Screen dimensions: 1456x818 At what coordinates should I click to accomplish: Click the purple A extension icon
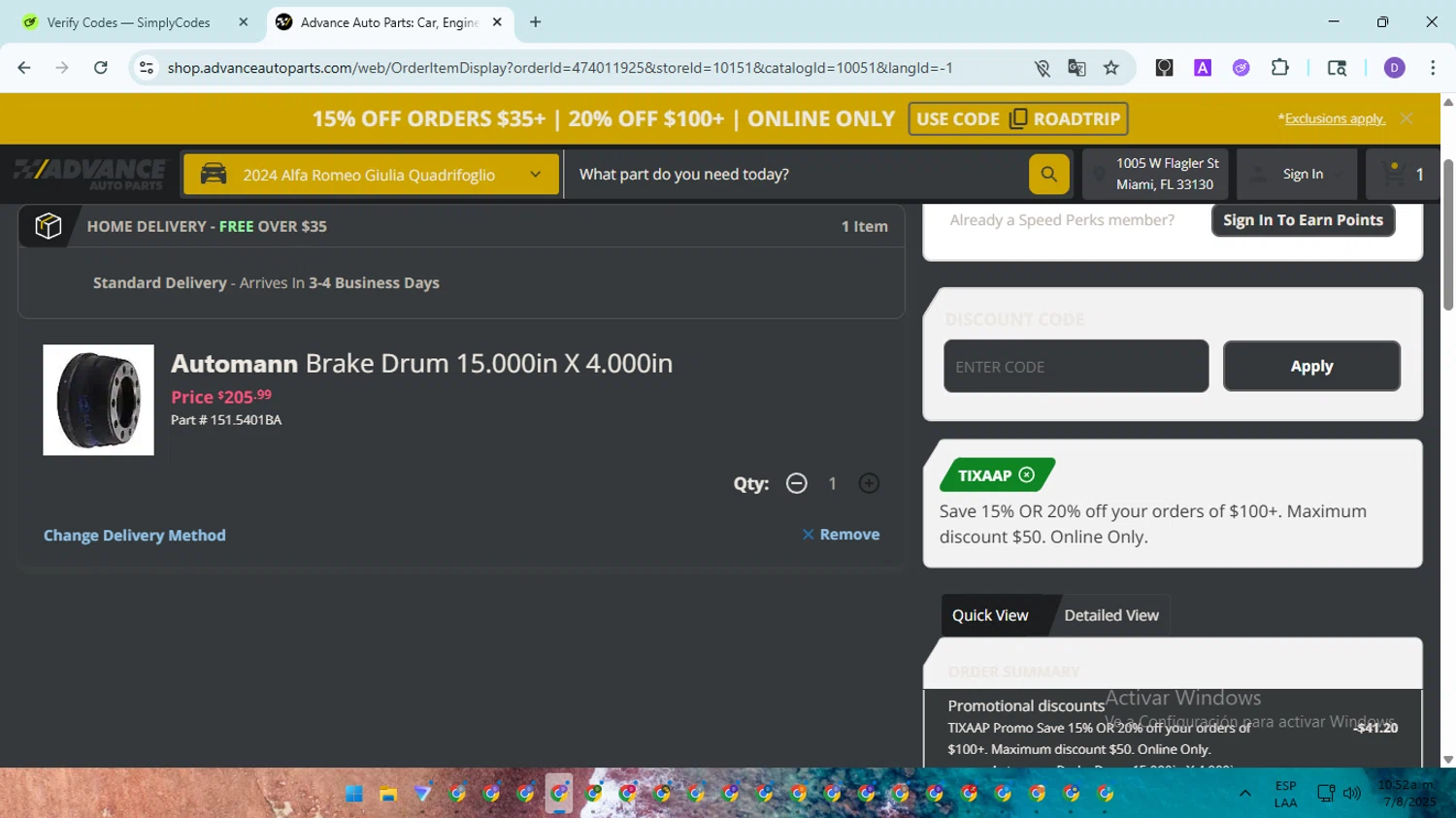(1203, 68)
